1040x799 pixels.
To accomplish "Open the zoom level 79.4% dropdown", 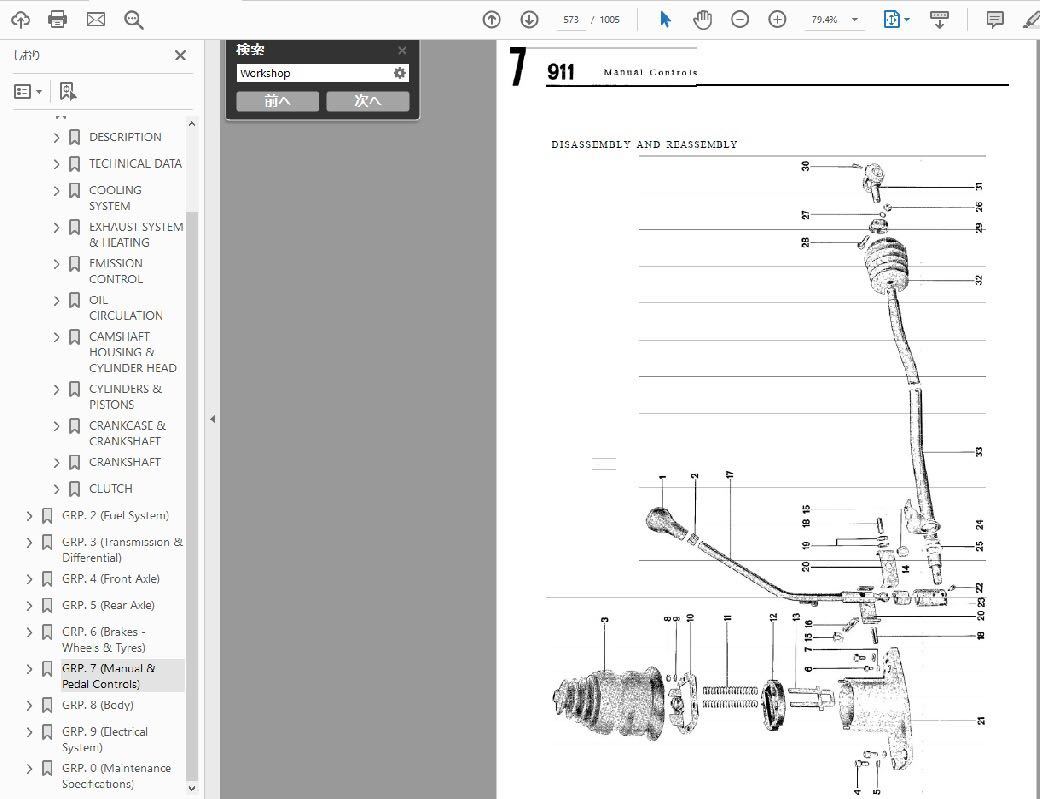I will coord(854,20).
